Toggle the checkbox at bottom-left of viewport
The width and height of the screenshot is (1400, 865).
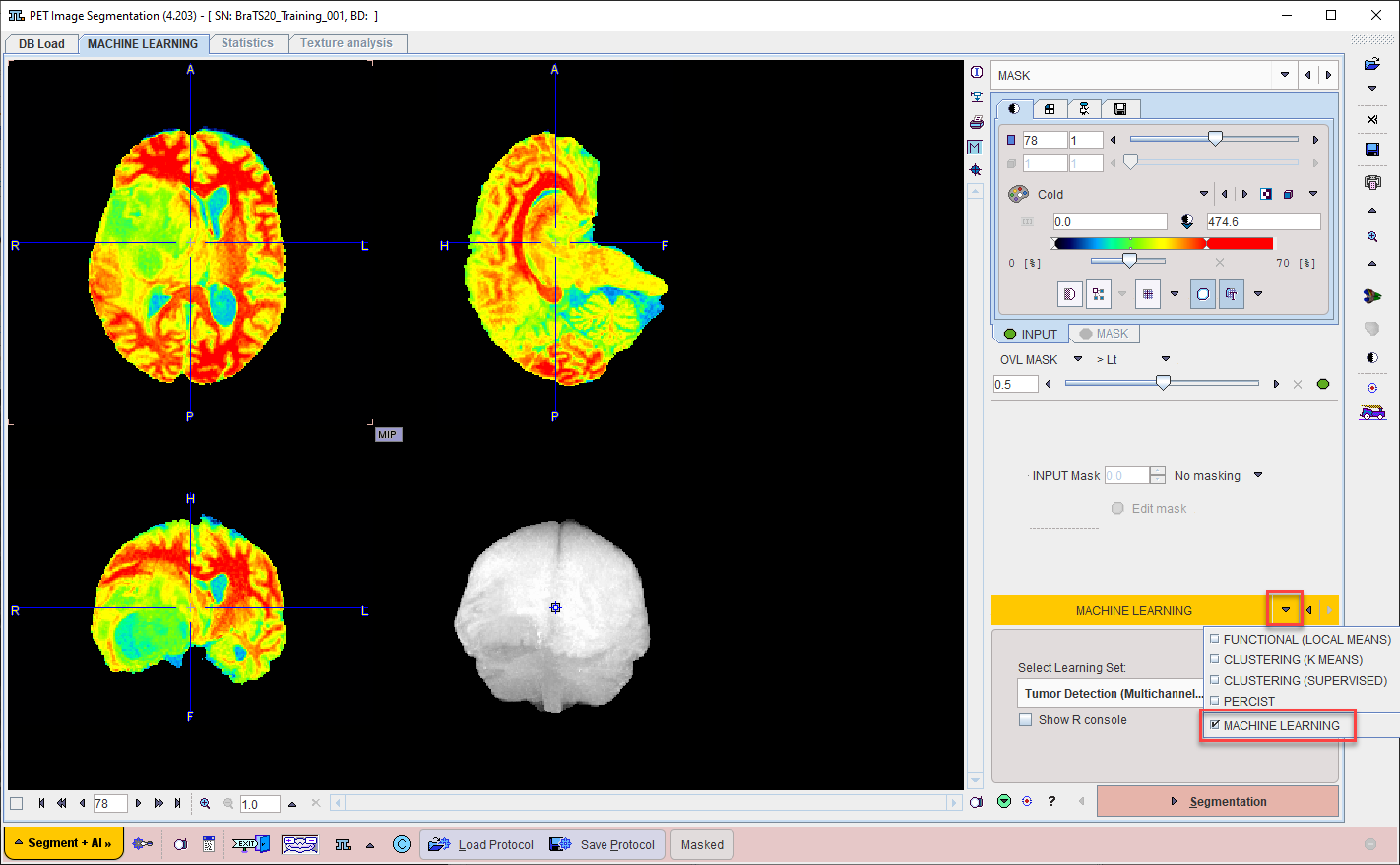pyautogui.click(x=16, y=803)
